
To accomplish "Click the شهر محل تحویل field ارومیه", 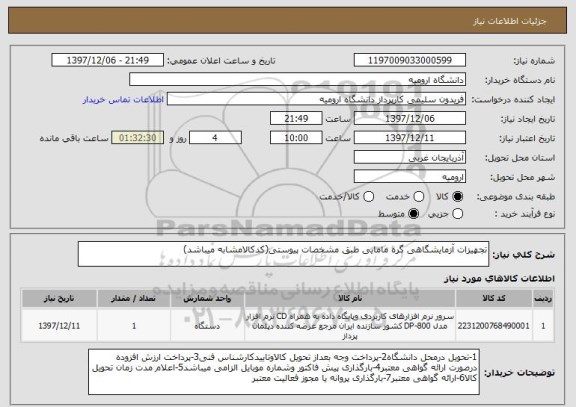I will (410, 177).
